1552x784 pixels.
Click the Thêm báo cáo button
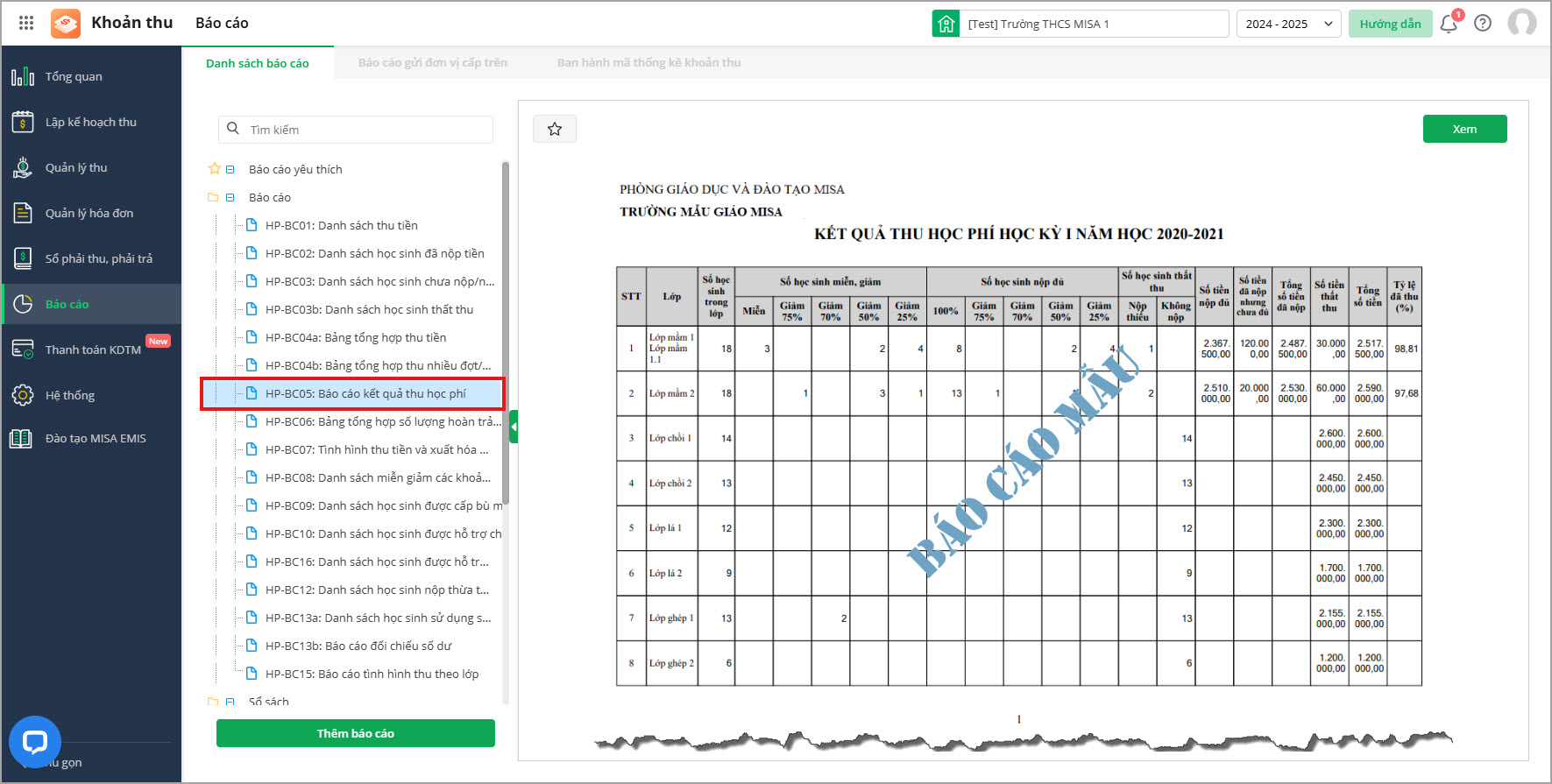coord(356,733)
